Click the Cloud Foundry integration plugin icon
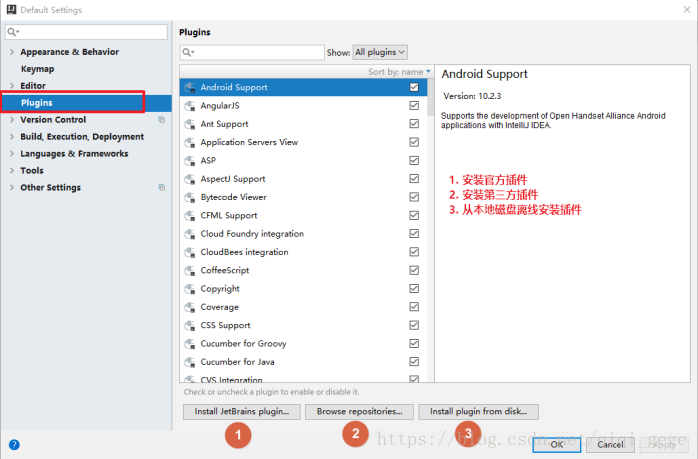The height and width of the screenshot is (459, 698). coord(190,234)
